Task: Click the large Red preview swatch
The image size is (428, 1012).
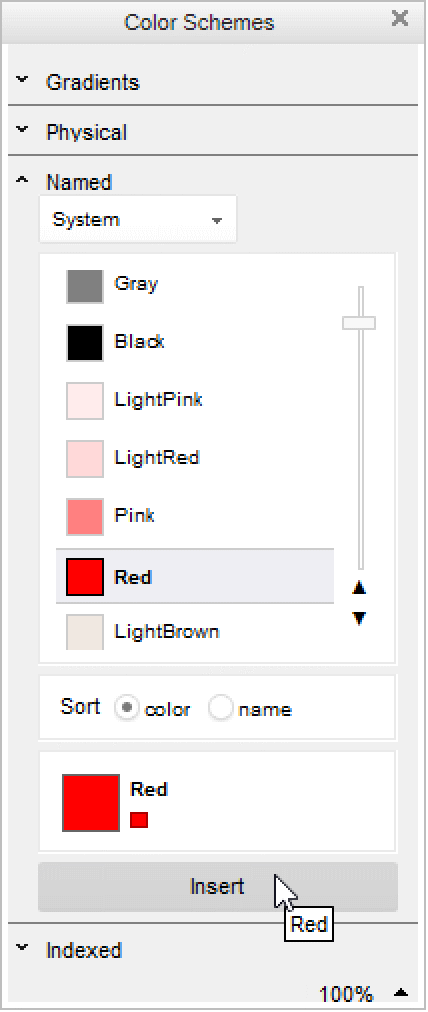Action: coord(91,803)
